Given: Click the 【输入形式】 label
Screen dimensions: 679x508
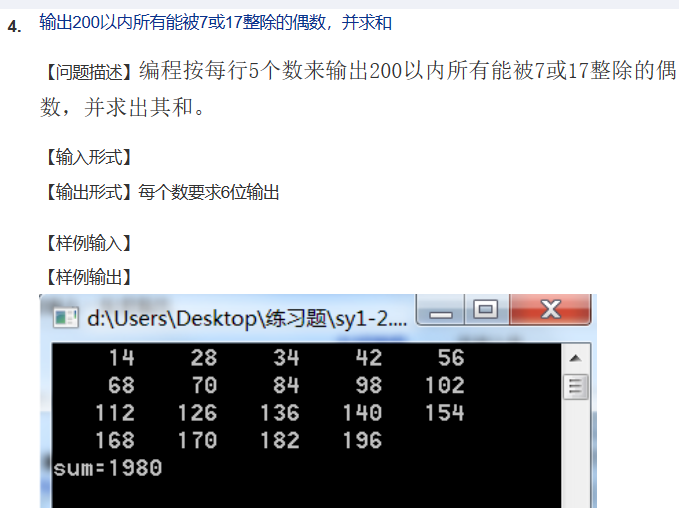Looking at the screenshot, I should [89, 157].
